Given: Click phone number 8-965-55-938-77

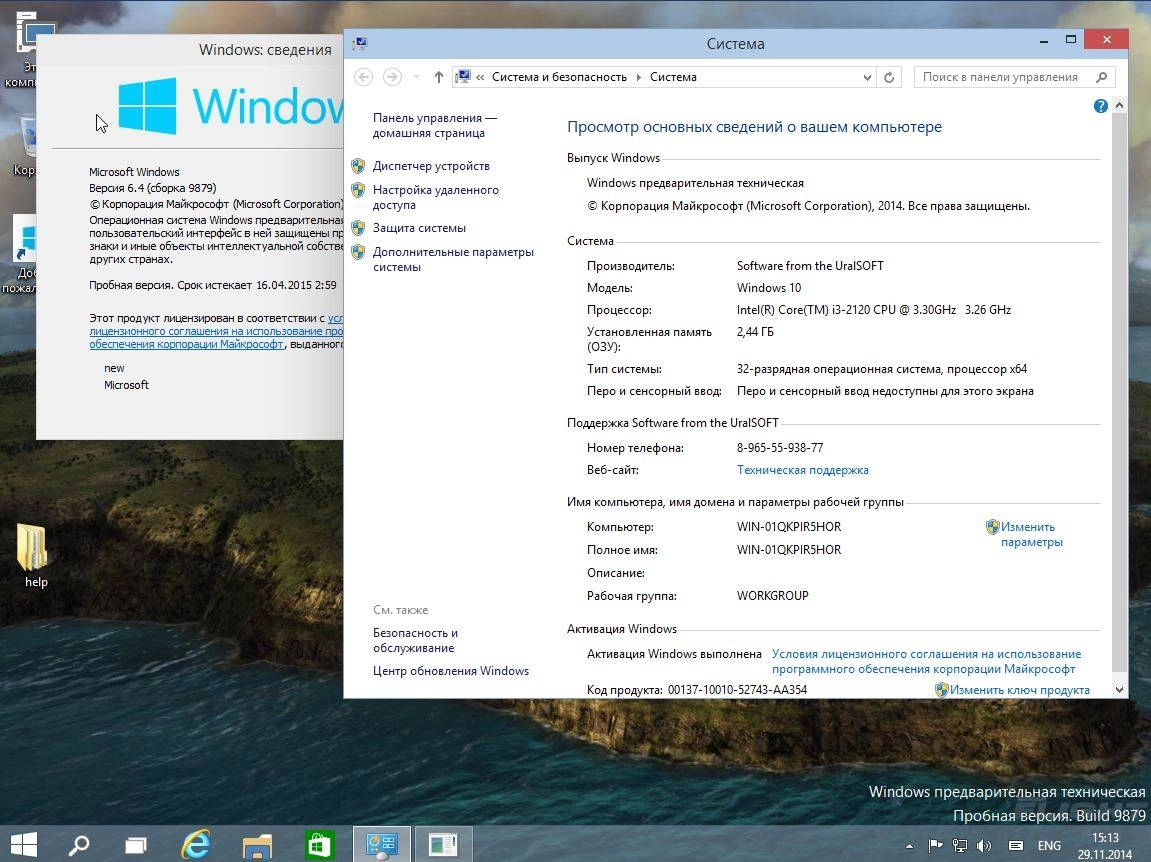Looking at the screenshot, I should tap(780, 448).
